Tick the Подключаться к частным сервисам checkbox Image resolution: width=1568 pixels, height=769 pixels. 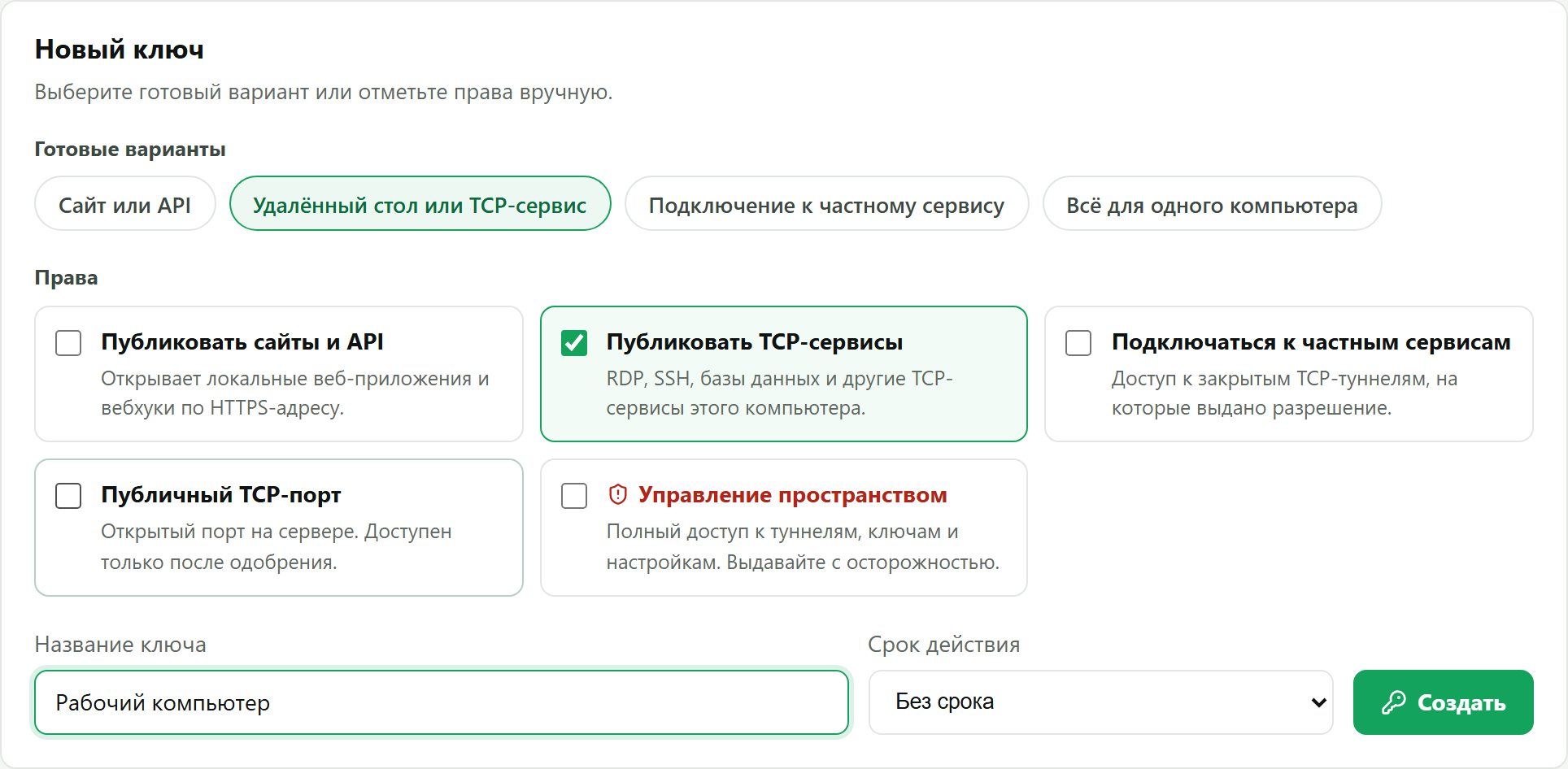[x=1078, y=343]
